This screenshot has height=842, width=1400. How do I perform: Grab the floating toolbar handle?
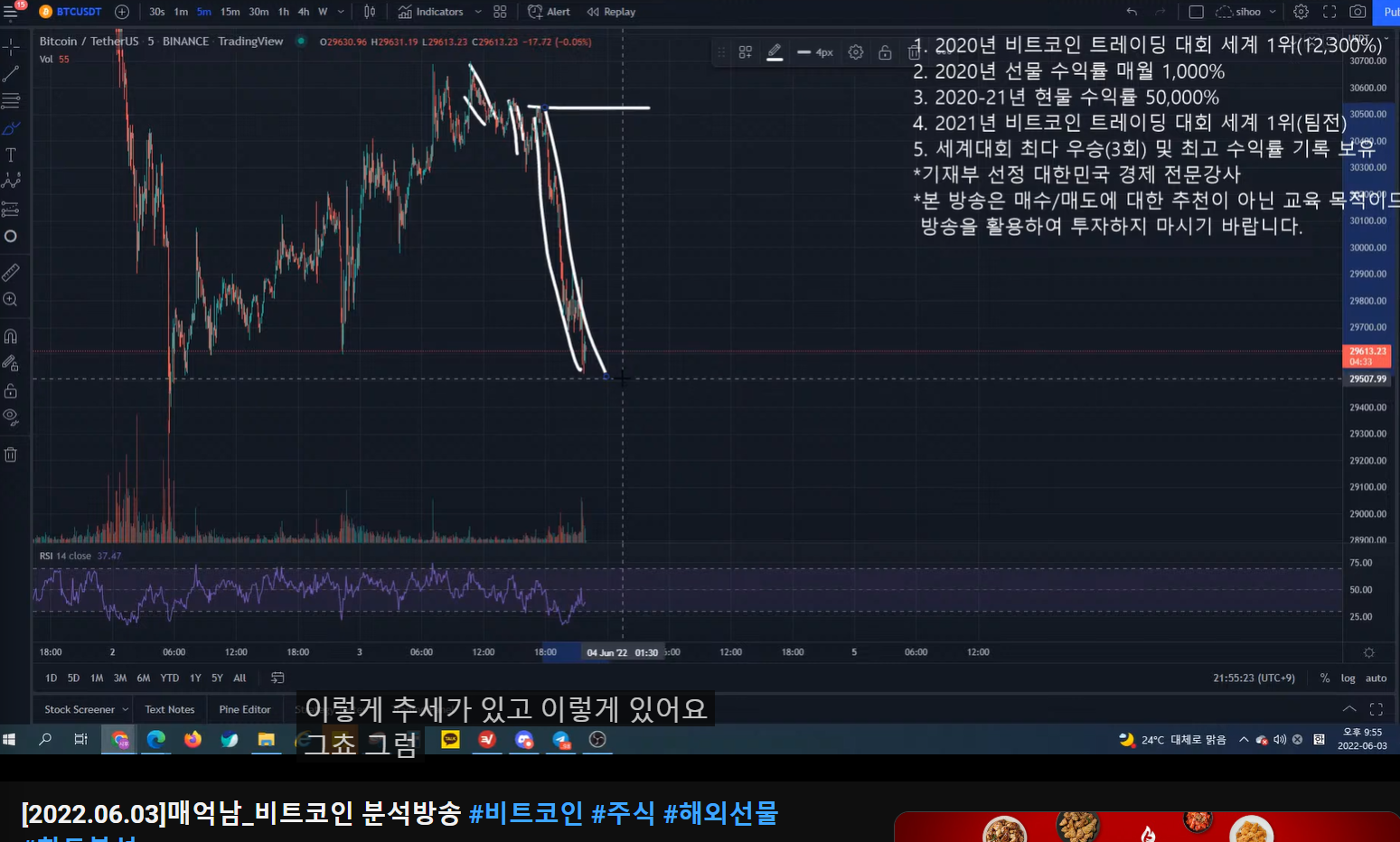pyautogui.click(x=721, y=52)
